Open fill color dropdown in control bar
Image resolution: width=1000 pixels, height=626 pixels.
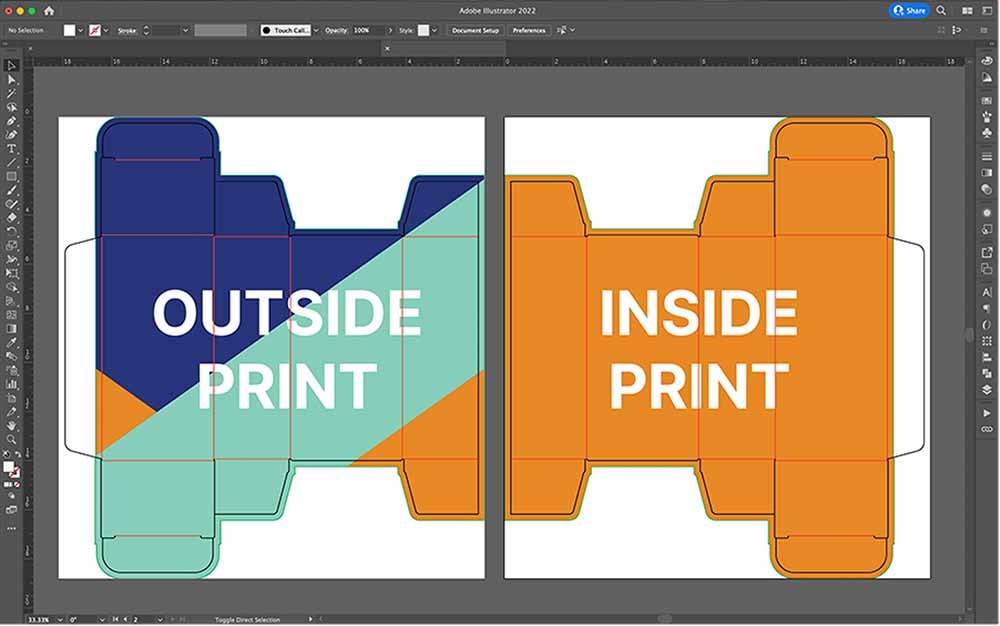81,30
